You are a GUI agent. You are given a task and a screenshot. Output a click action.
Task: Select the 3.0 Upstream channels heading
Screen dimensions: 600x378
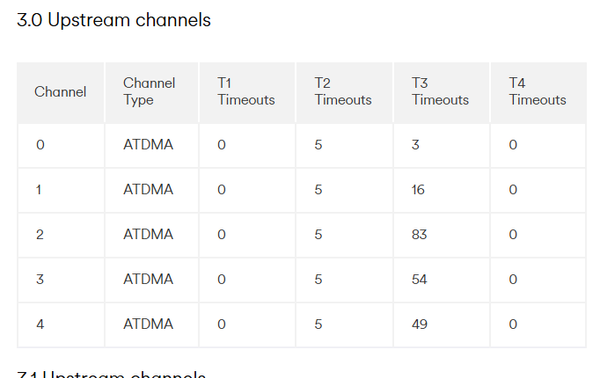click(x=114, y=20)
